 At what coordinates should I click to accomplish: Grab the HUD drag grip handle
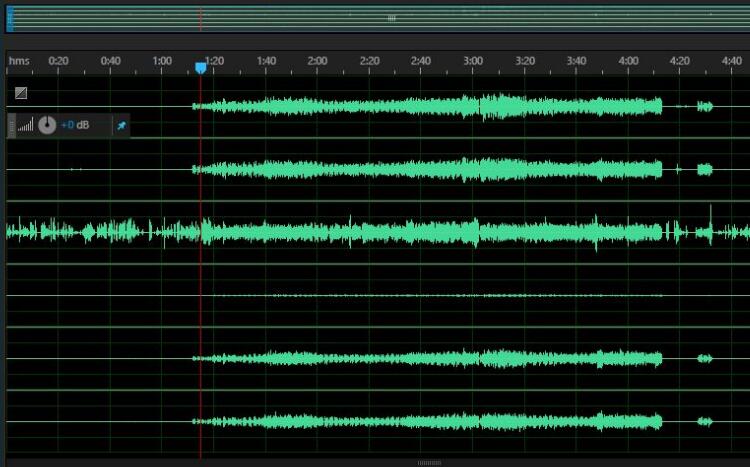click(12, 126)
